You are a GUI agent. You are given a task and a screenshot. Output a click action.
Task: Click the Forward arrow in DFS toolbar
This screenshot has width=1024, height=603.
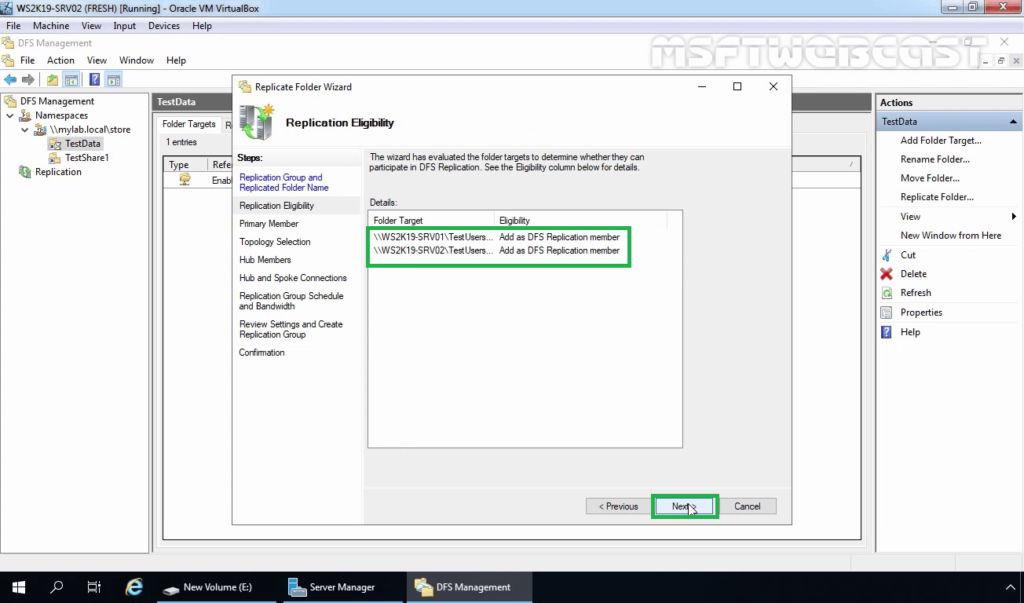tap(28, 80)
